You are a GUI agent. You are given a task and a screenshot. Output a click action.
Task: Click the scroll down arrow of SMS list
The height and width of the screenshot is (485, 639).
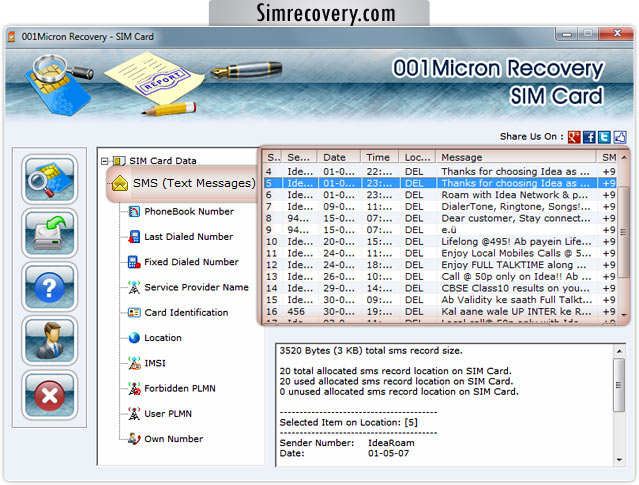tap(624, 315)
